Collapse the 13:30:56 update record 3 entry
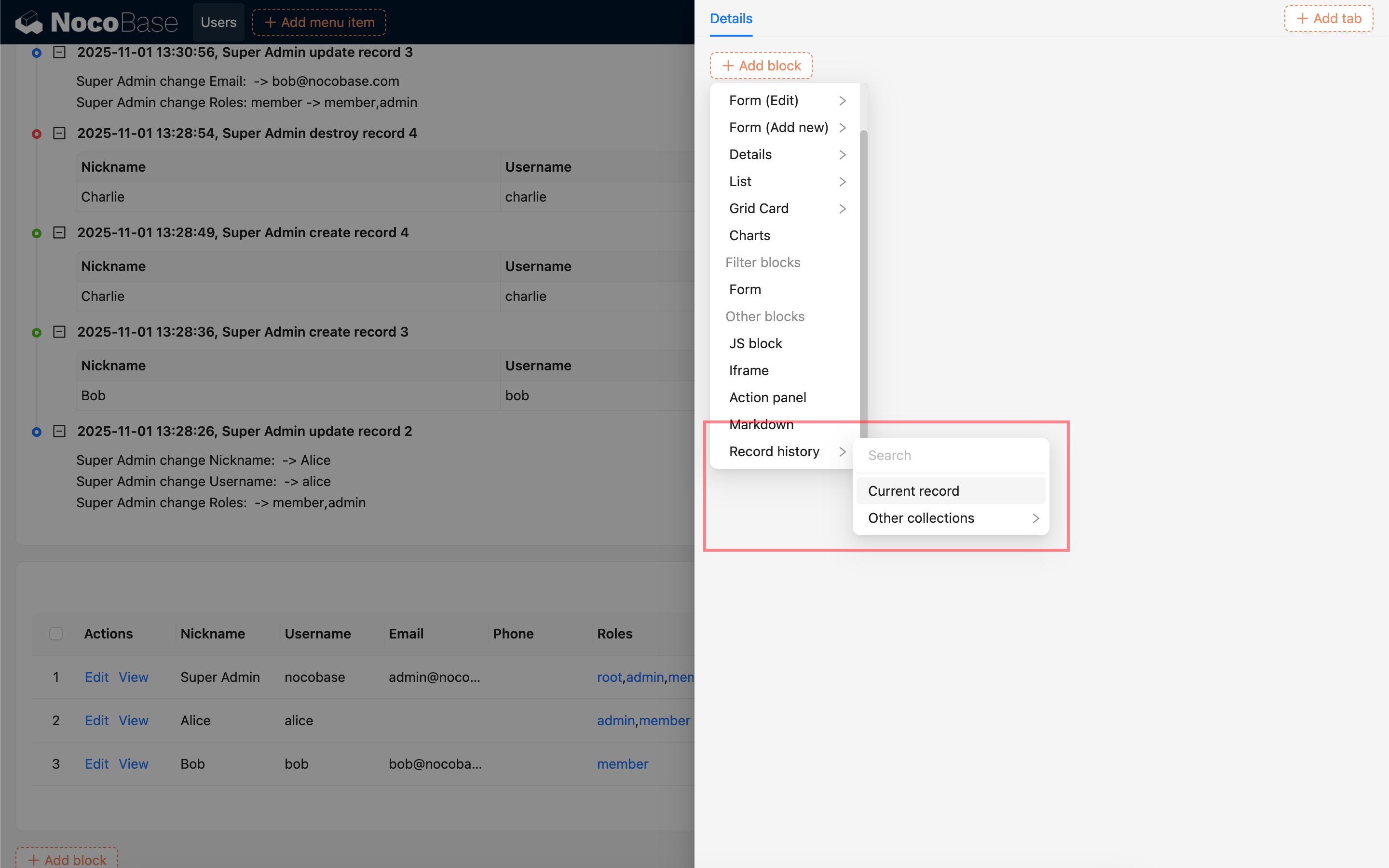 [59, 52]
